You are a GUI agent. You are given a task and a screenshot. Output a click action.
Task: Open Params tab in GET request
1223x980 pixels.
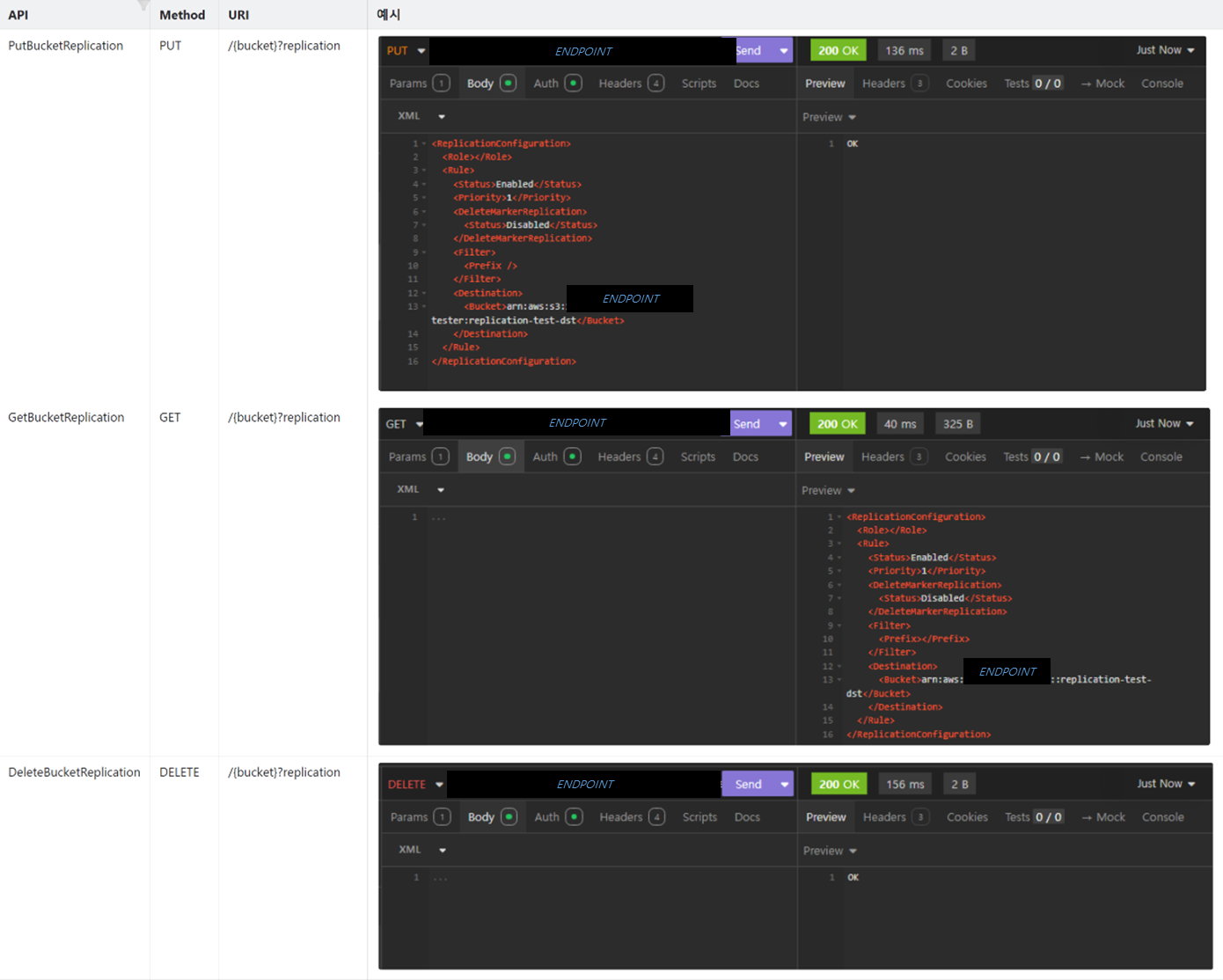pyautogui.click(x=418, y=457)
